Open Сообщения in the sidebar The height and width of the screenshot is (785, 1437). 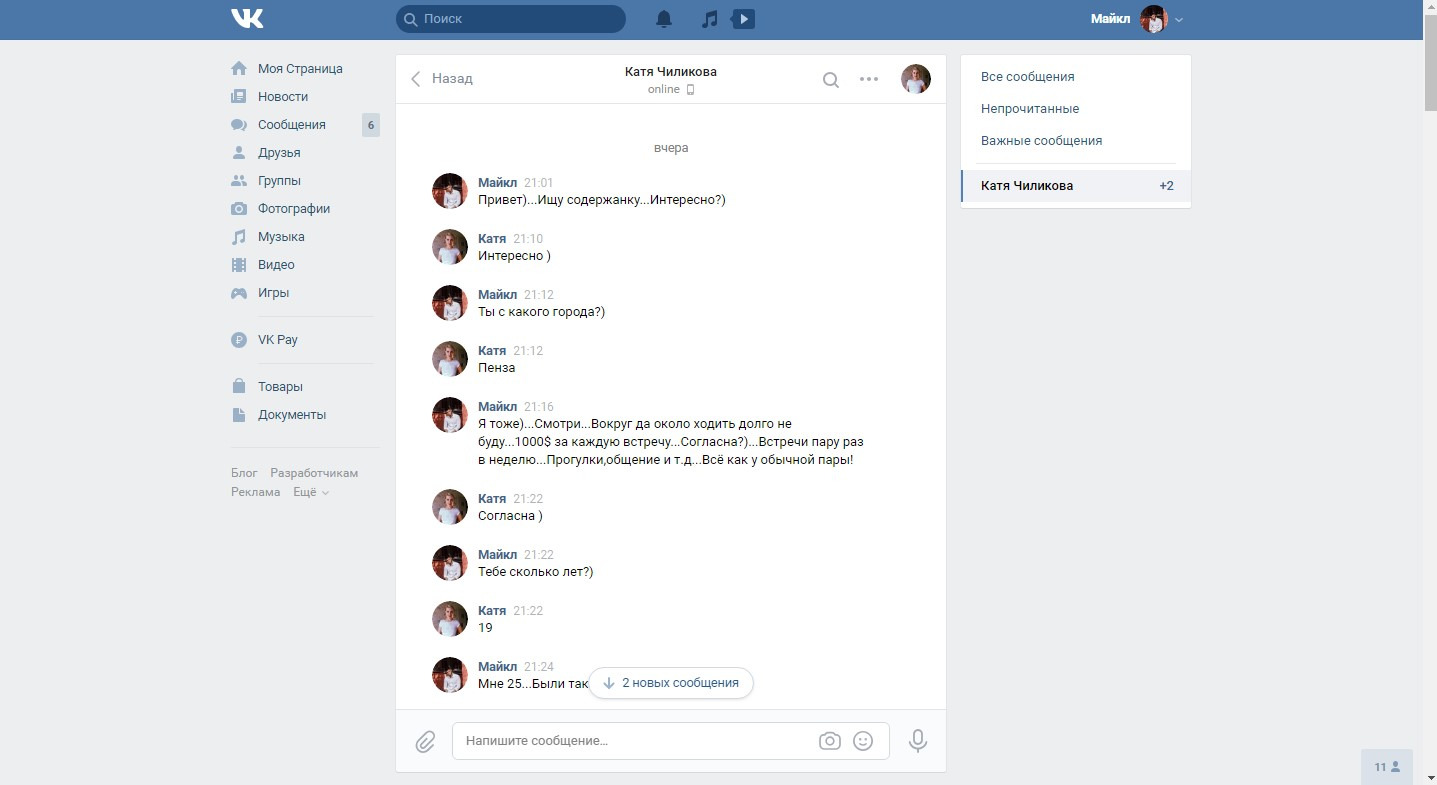[292, 125]
